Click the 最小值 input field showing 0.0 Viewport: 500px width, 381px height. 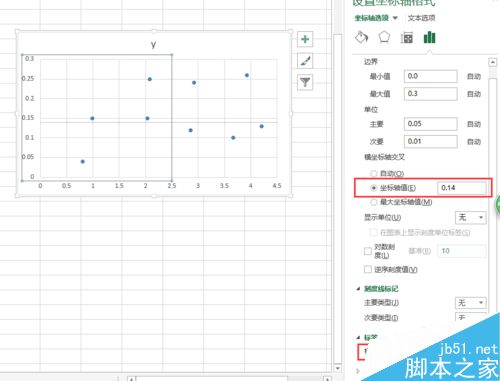tap(430, 76)
